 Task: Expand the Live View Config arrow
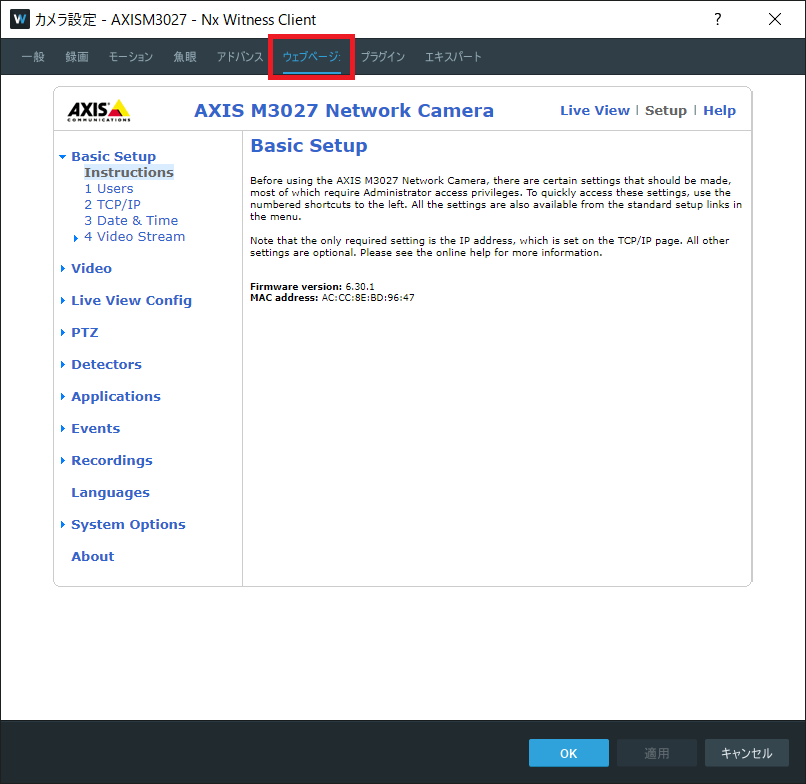(63, 300)
